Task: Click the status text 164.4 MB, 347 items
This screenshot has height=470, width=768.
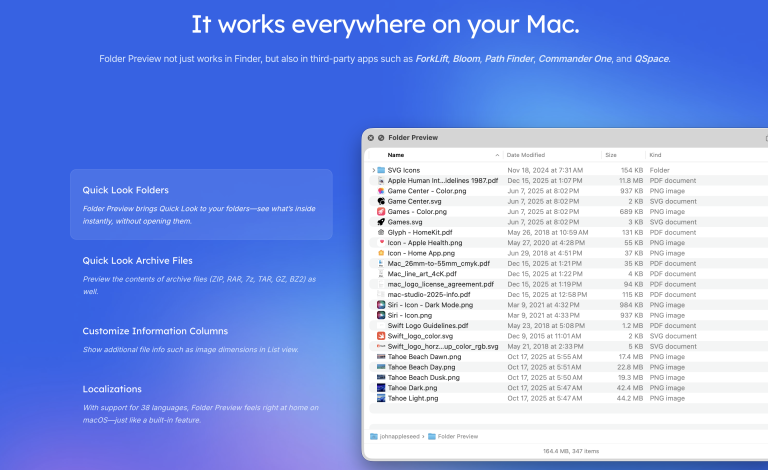Action: [x=571, y=451]
